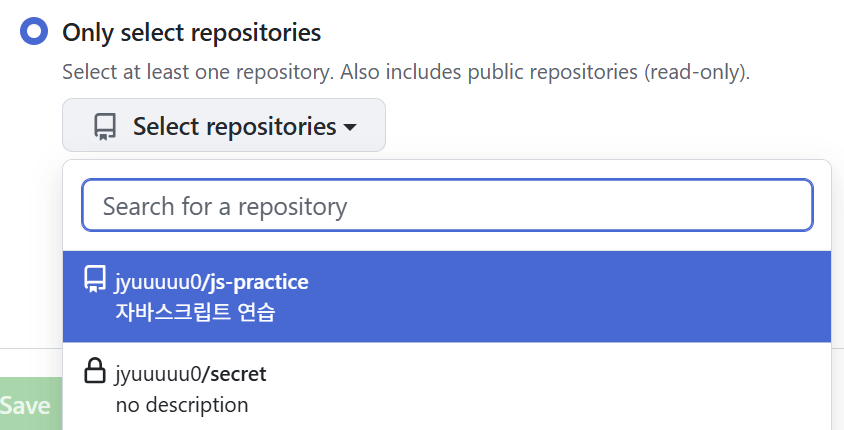Click empty blue area of highlighted js-practice row
Image resolution: width=844 pixels, height=430 pixels.
pyautogui.click(x=565, y=297)
